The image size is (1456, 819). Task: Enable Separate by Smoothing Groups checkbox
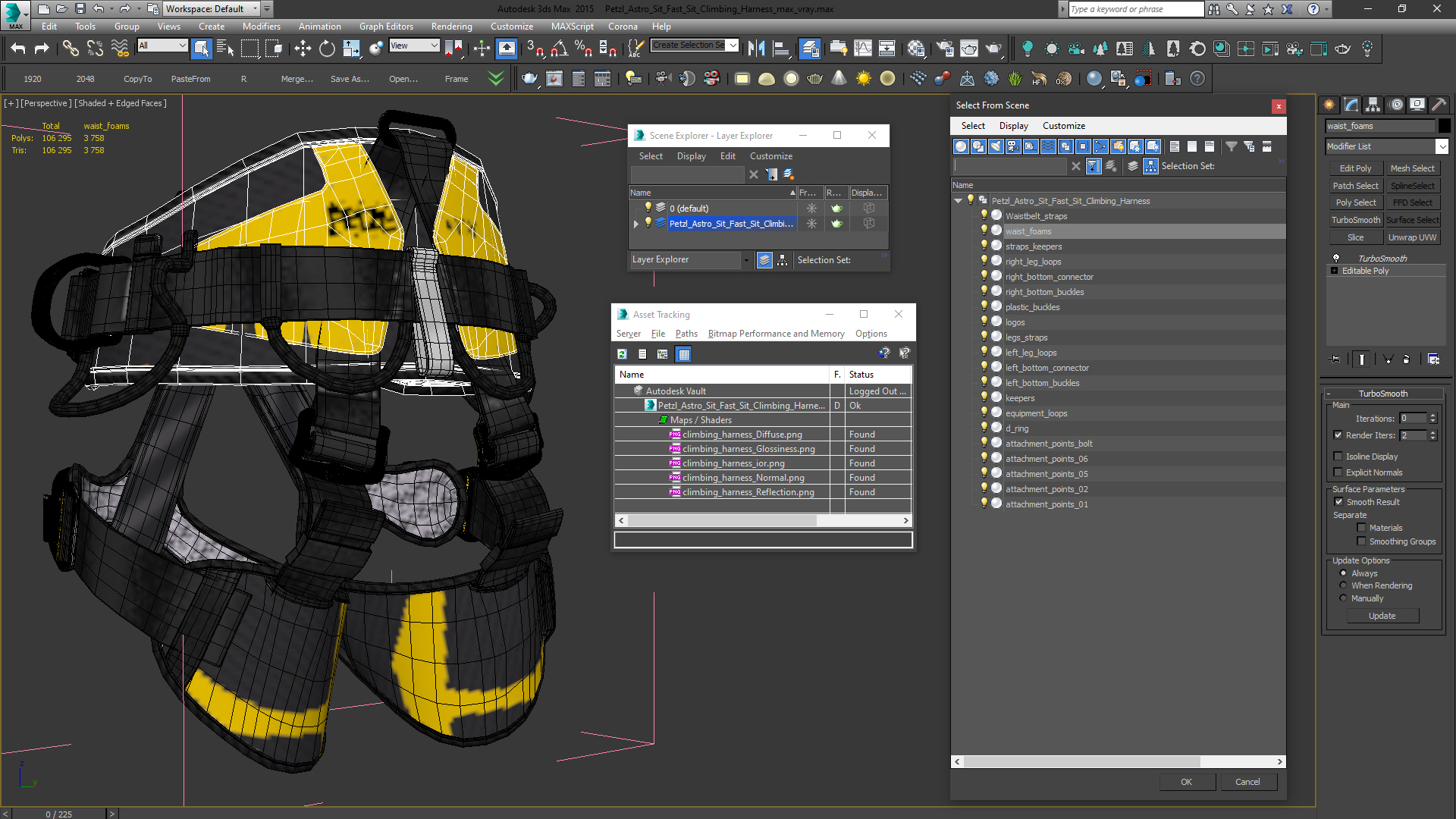1361,541
